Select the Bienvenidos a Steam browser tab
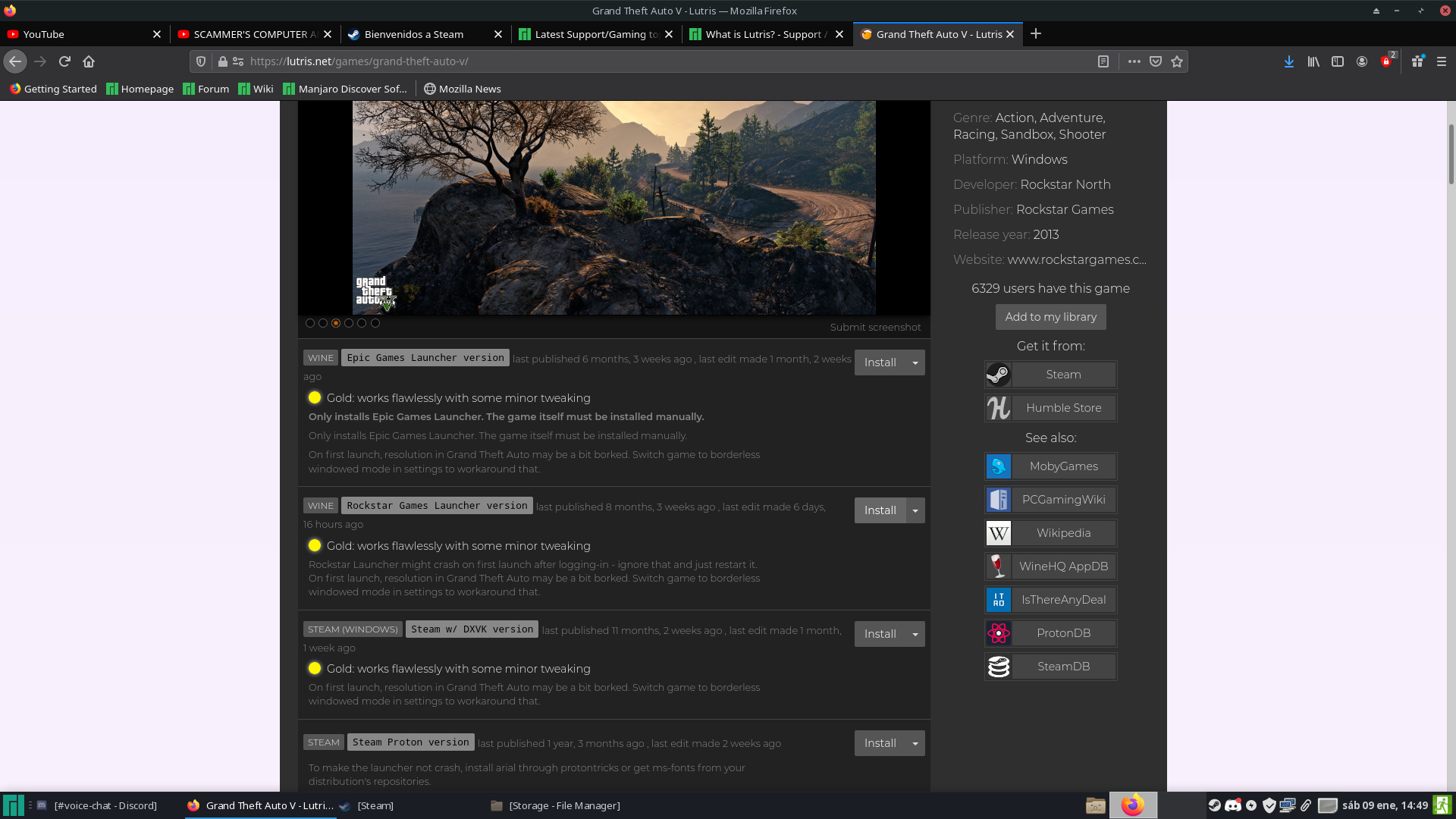 click(x=414, y=34)
